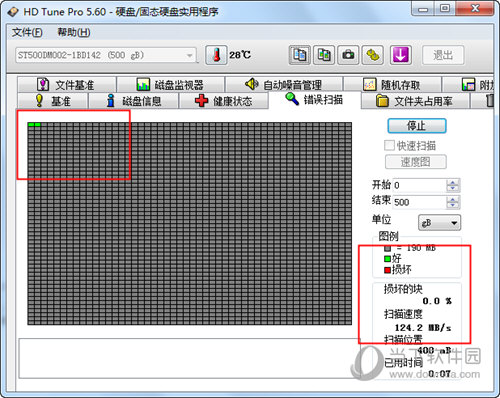The image size is (500, 398).
Task: Open the drive selection dropdown ST500DM002
Action: pos(106,55)
